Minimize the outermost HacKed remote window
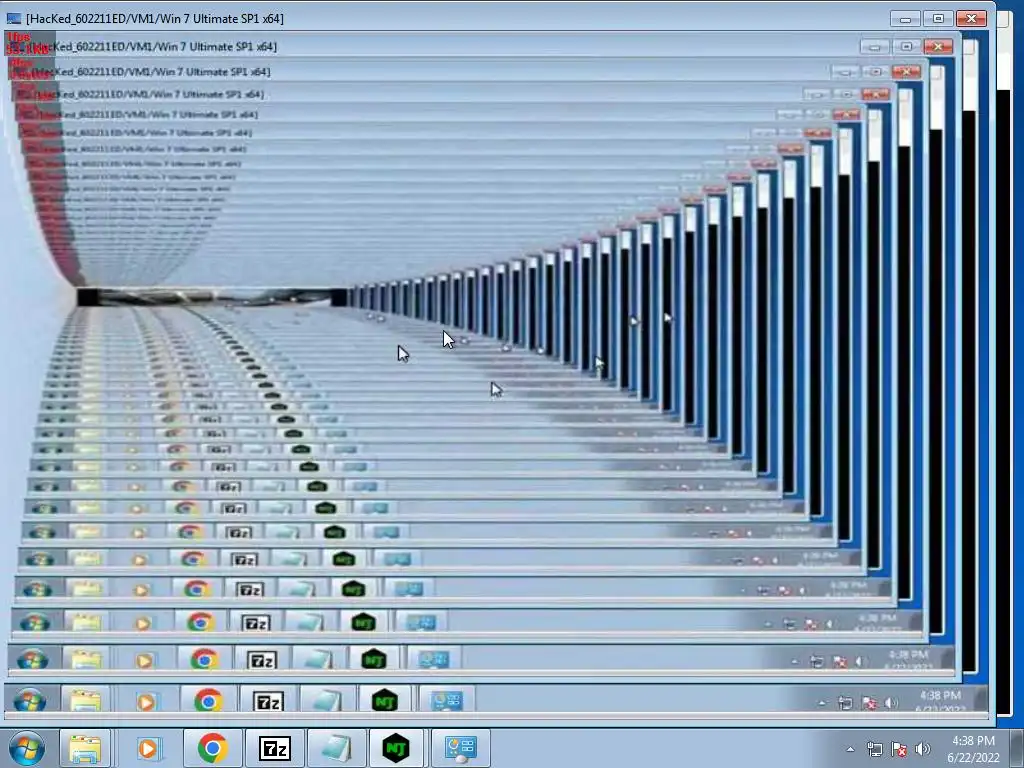Viewport: 1024px width, 768px height. (905, 19)
